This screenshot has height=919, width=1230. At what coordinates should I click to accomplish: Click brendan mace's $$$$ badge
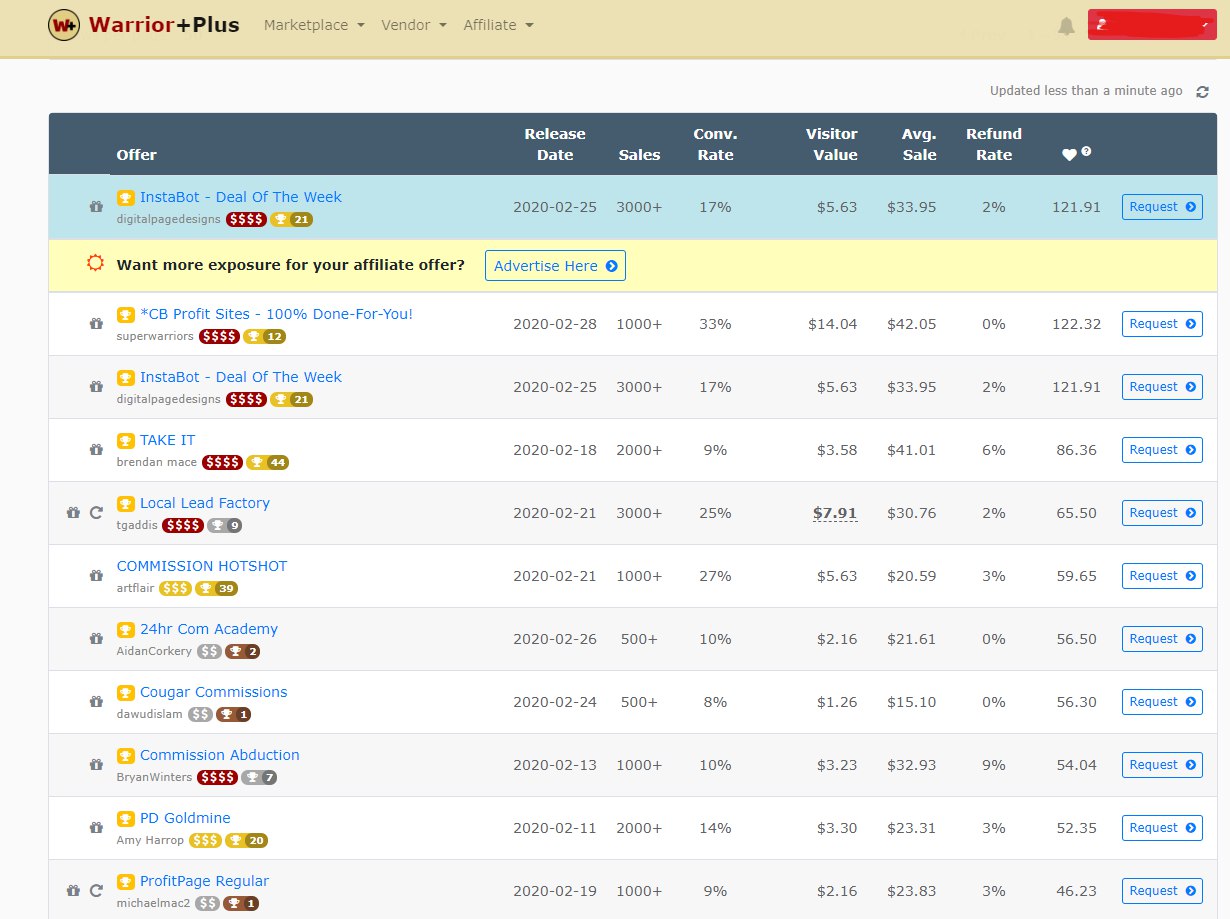pos(222,463)
